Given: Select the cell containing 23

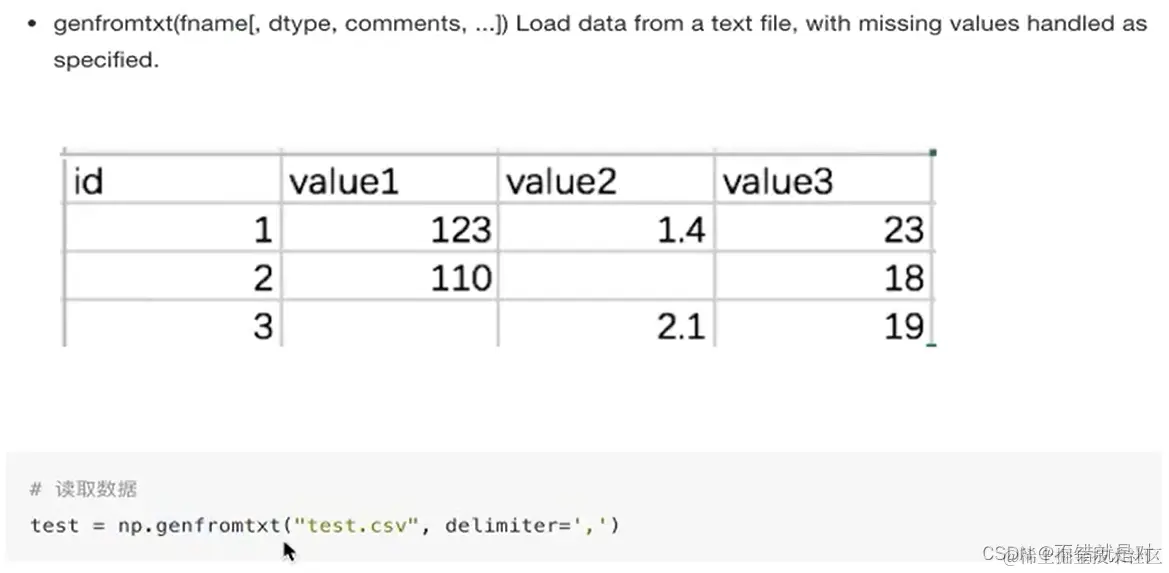Looking at the screenshot, I should pyautogui.click(x=823, y=230).
